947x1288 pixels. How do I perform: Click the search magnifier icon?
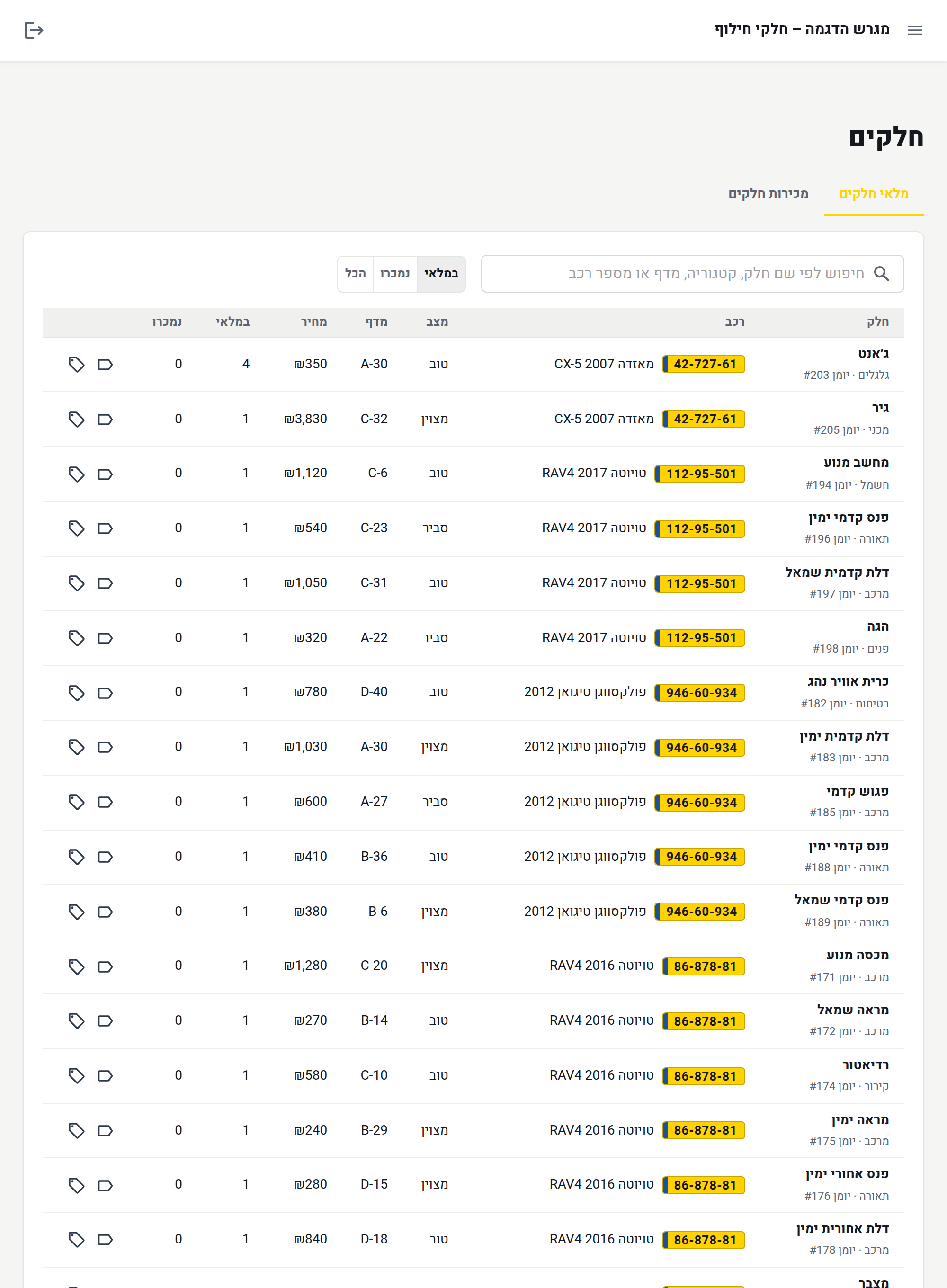click(881, 274)
